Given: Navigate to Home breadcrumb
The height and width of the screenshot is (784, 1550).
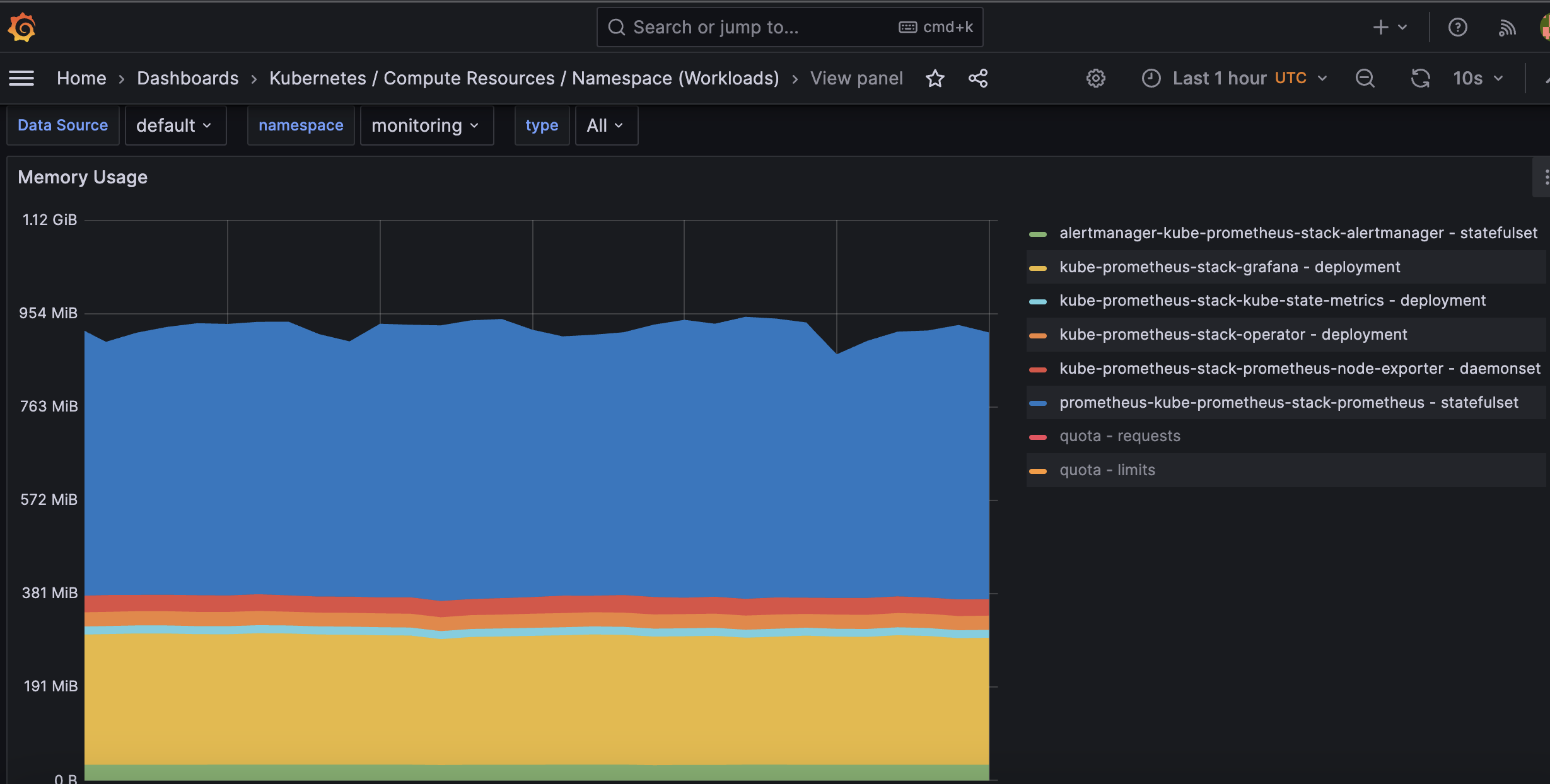Looking at the screenshot, I should click(x=81, y=78).
